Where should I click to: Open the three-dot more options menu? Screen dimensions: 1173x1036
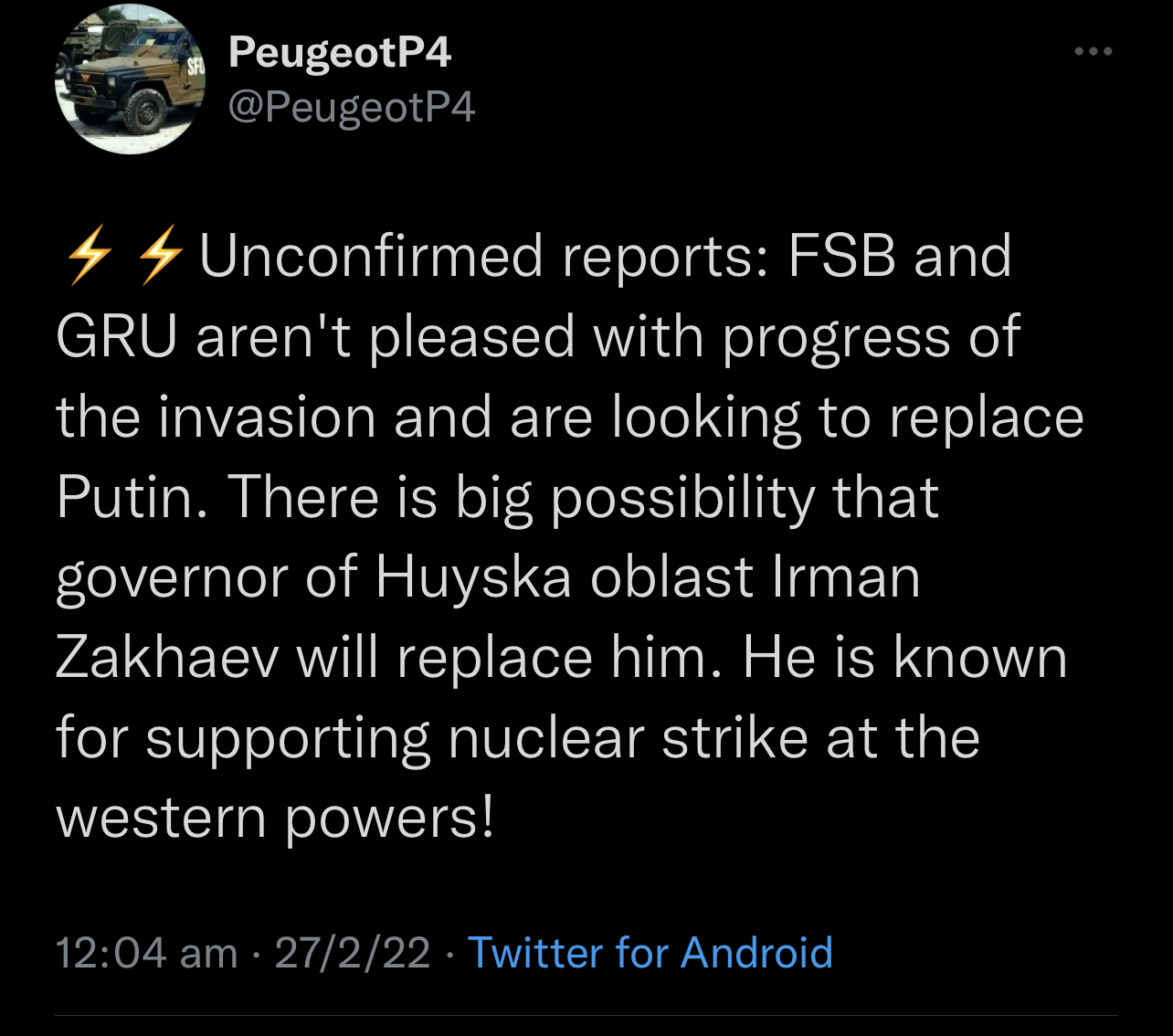point(1094,52)
